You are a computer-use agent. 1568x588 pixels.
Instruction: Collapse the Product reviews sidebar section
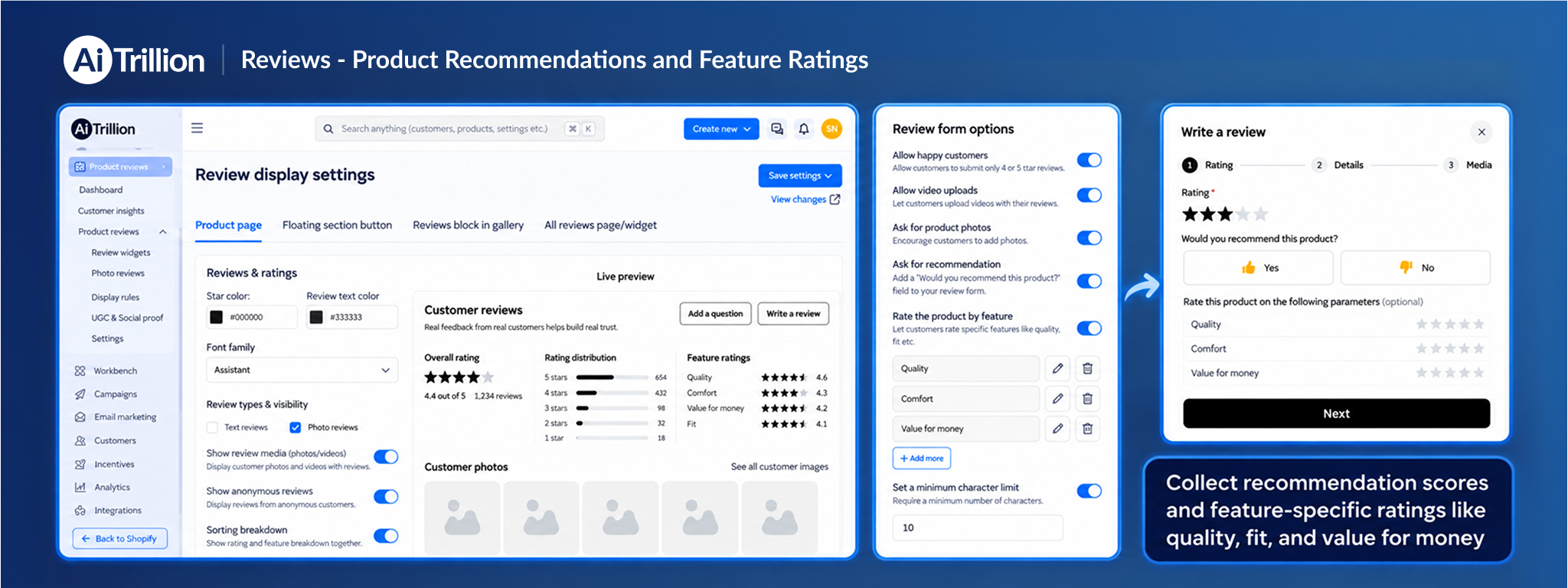pyautogui.click(x=163, y=232)
